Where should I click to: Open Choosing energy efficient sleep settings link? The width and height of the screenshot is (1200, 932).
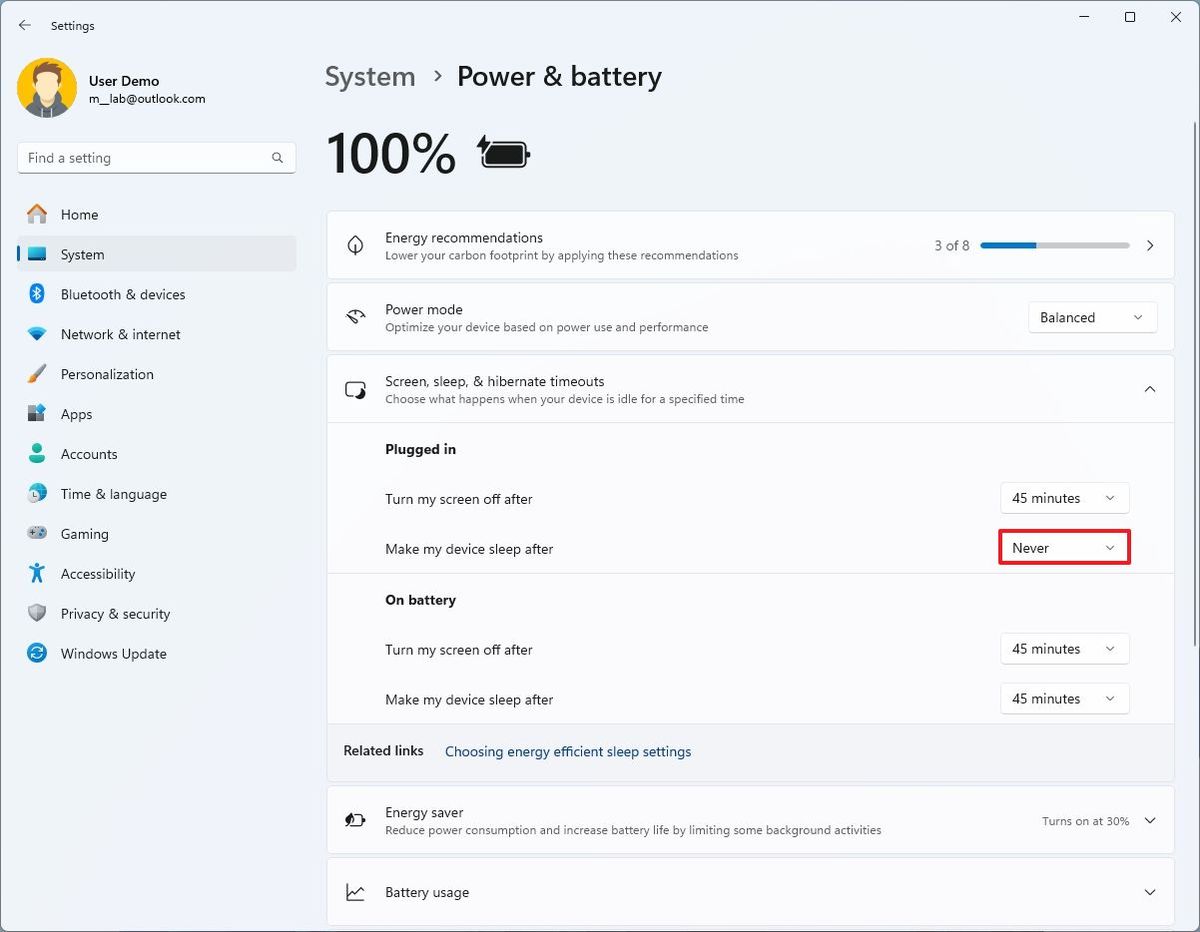pyautogui.click(x=567, y=751)
